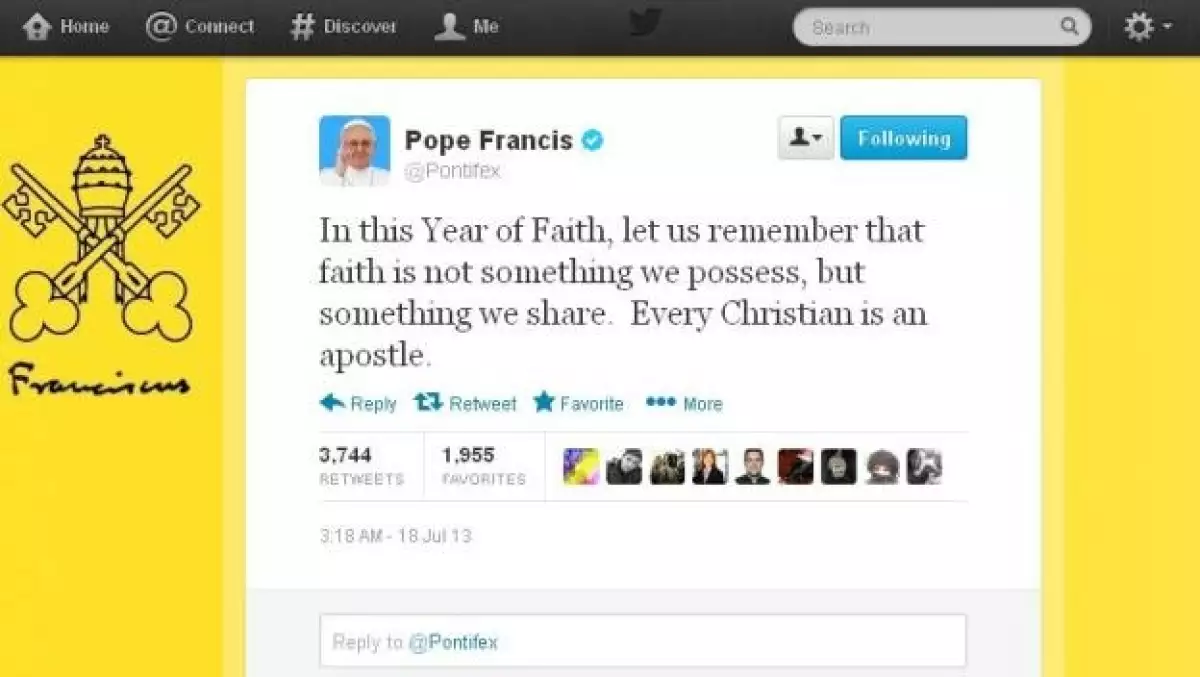Focus the Reply to @Pontifex field
The image size is (1200, 677).
(643, 641)
